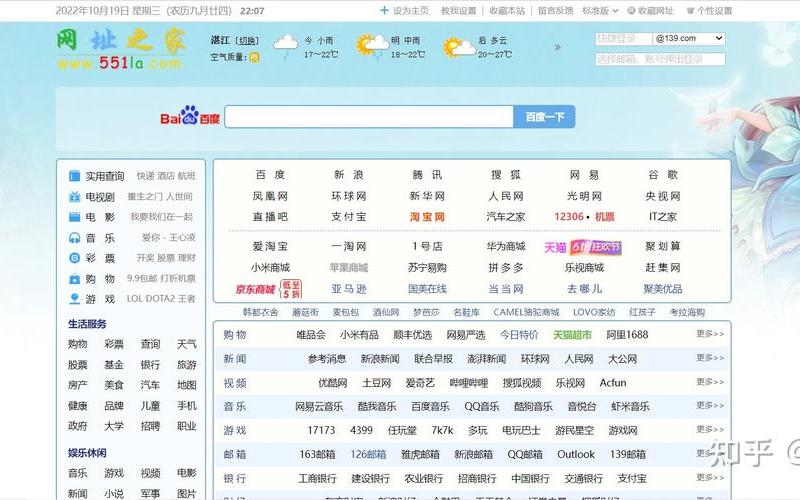Click the 京东商城 discount badge

coord(291,289)
